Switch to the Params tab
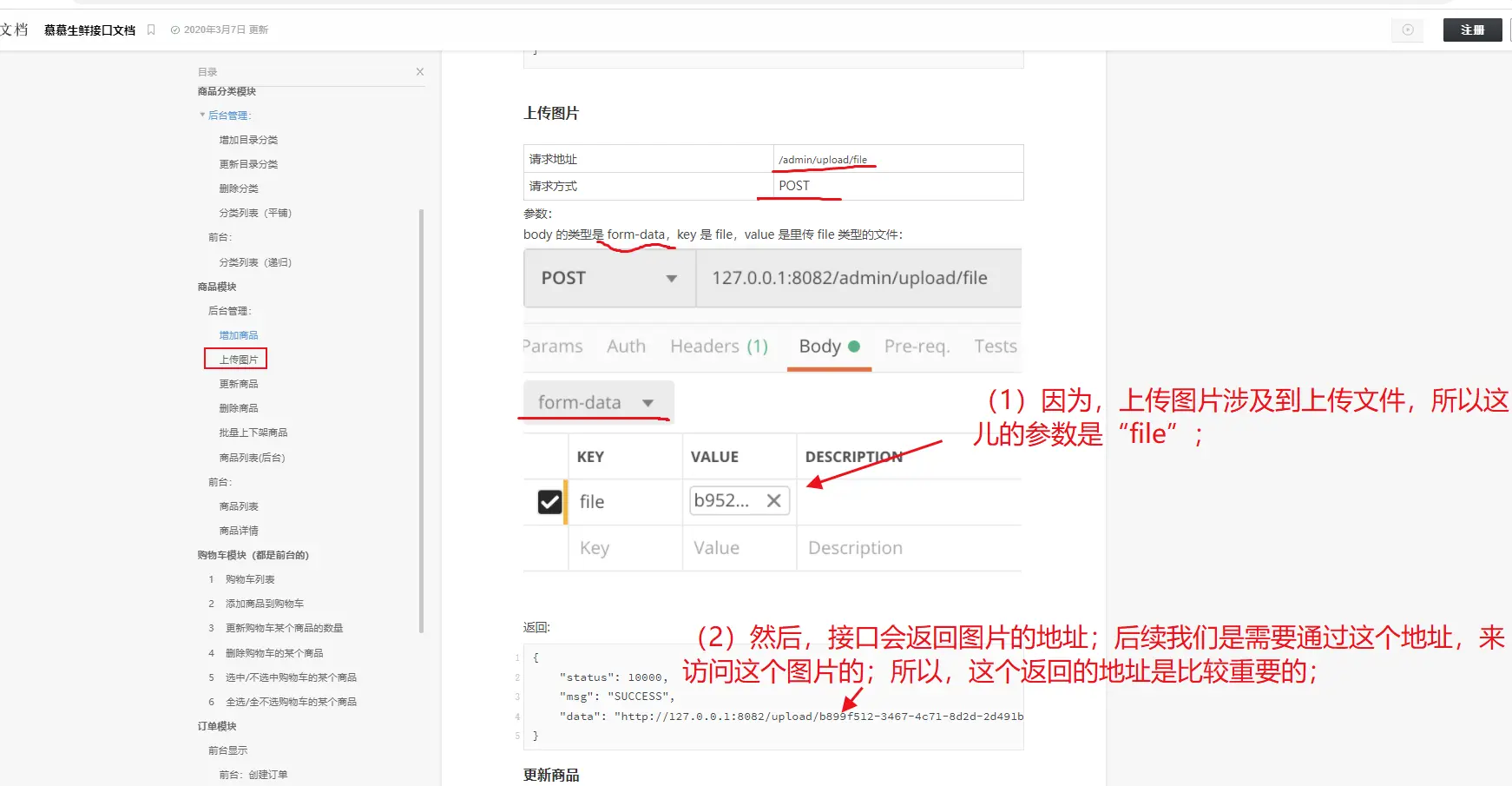 (x=553, y=347)
